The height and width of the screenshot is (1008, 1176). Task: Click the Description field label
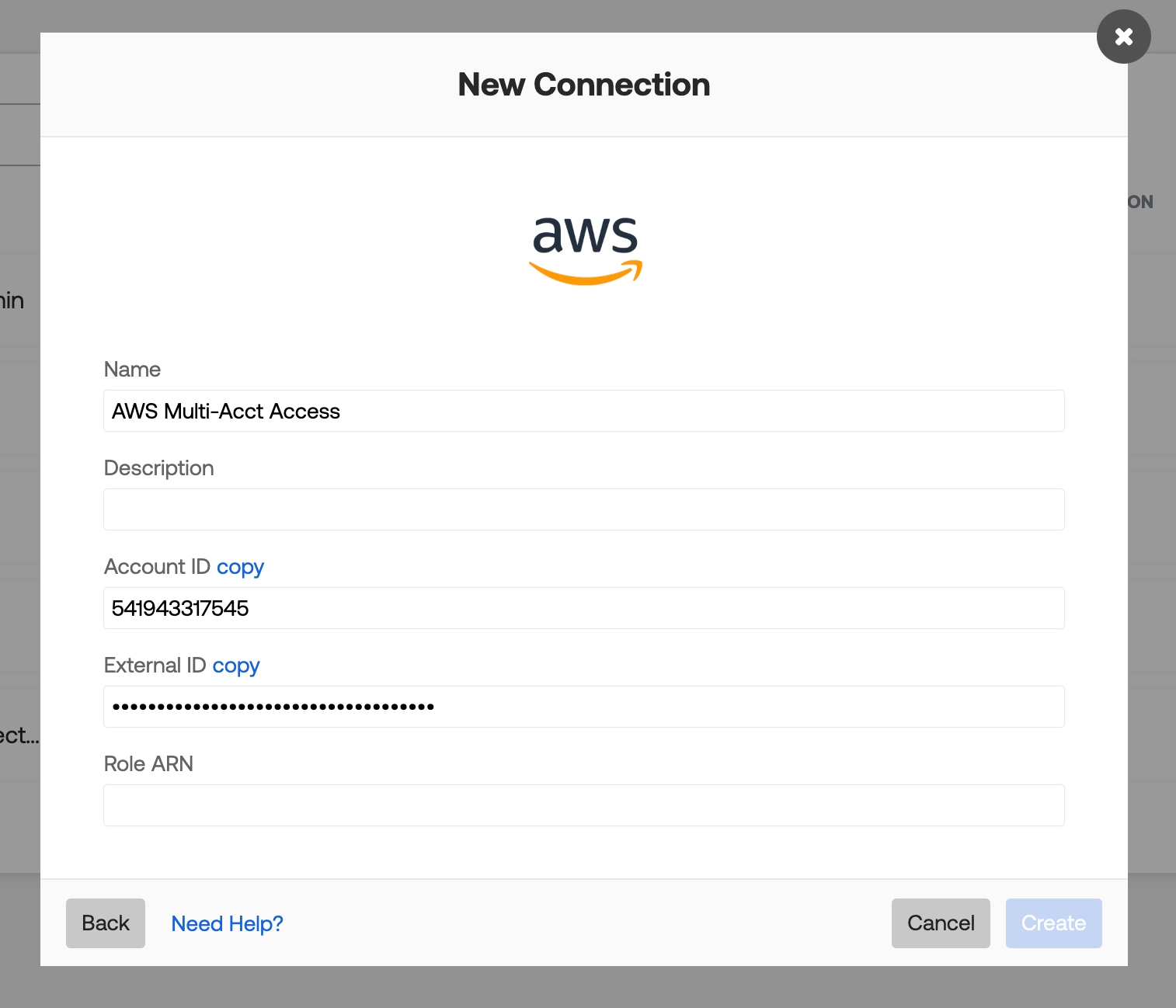pyautogui.click(x=159, y=468)
